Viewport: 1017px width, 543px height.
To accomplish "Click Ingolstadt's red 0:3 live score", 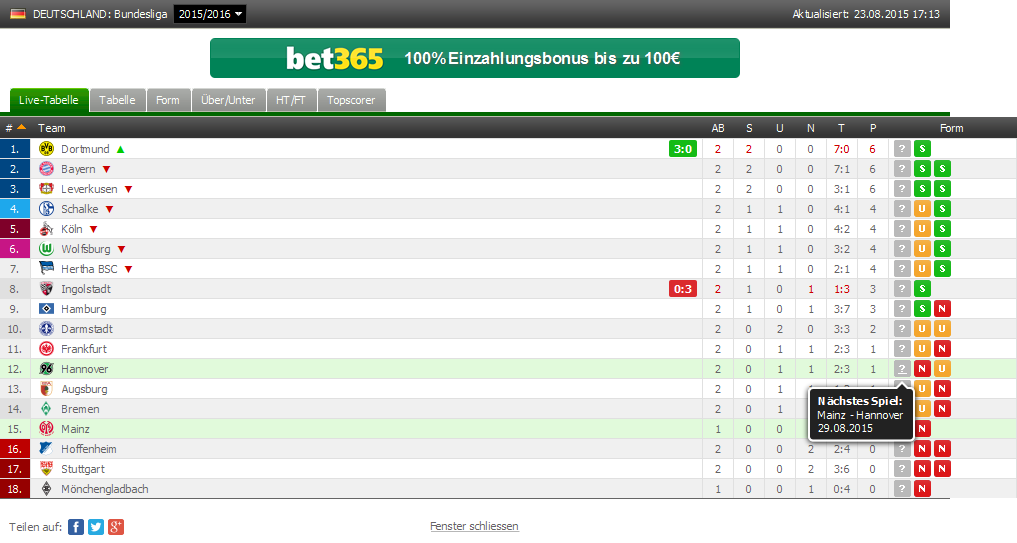I will [683, 289].
